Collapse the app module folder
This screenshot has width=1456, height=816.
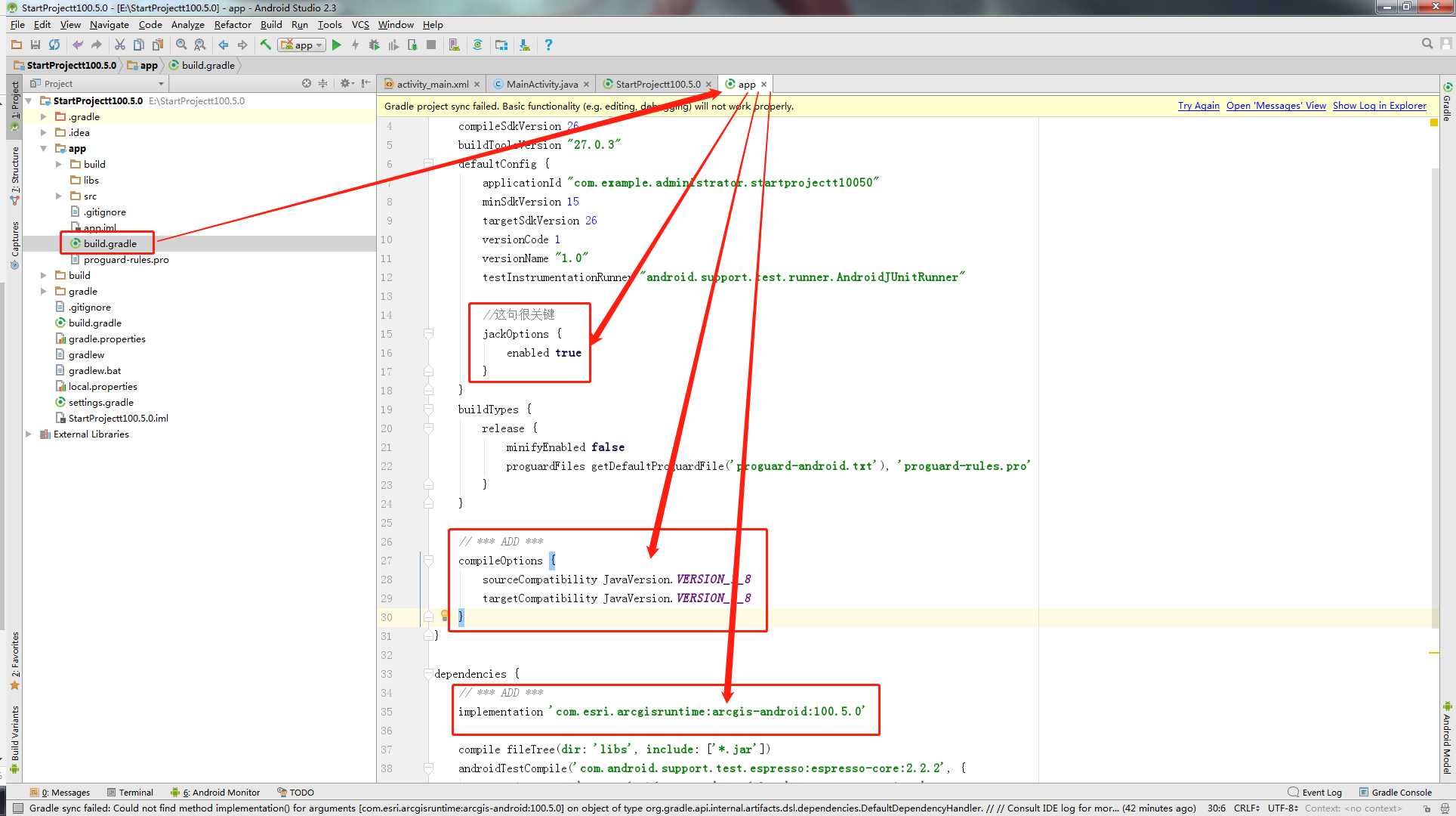44,149
